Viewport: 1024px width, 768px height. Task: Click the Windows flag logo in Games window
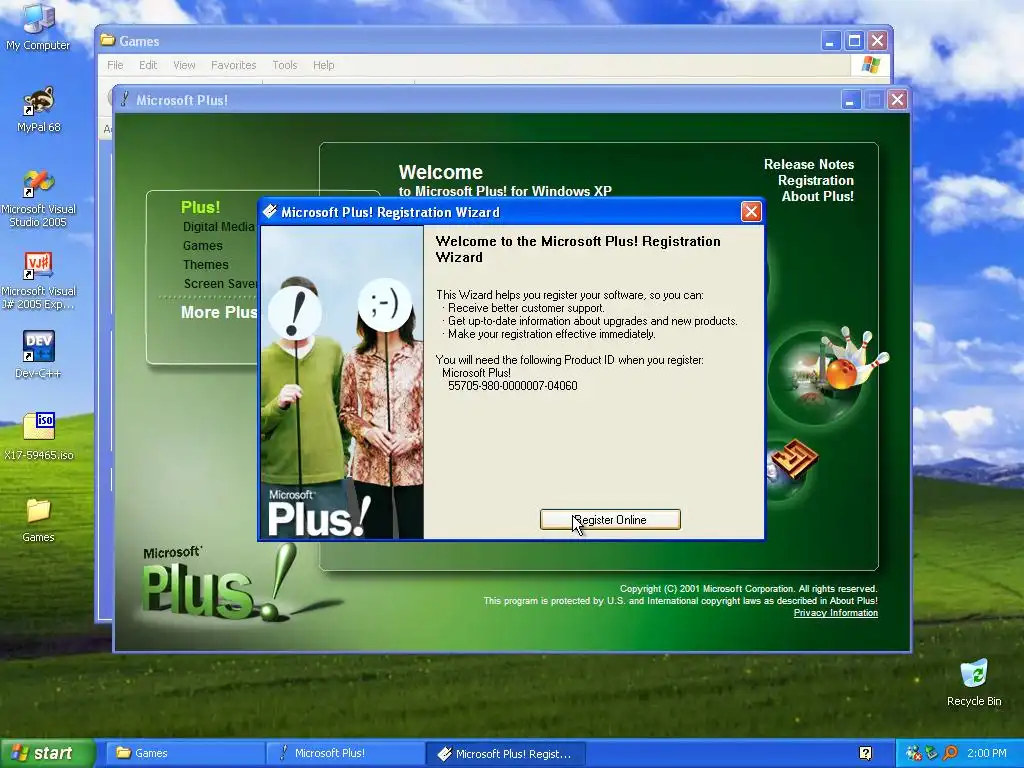870,65
